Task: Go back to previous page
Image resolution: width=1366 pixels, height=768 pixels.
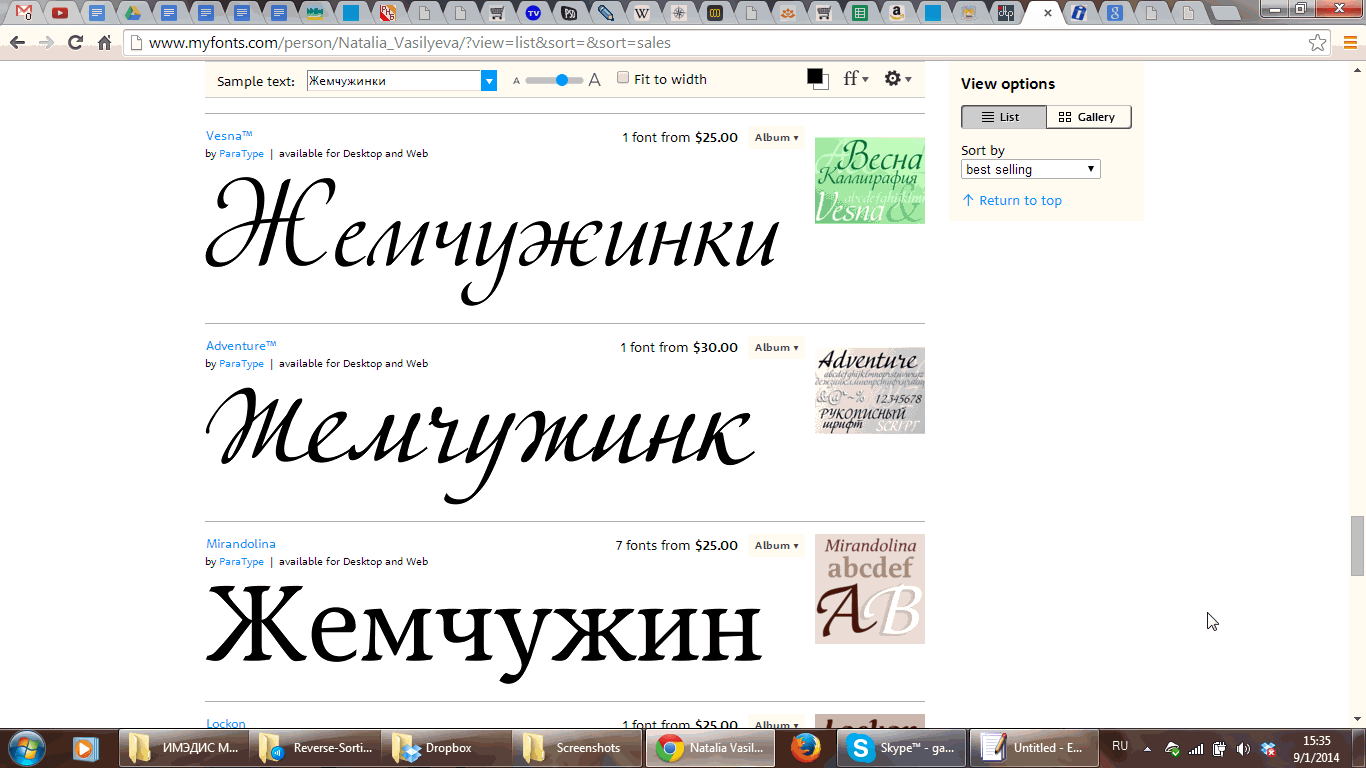Action: point(17,43)
